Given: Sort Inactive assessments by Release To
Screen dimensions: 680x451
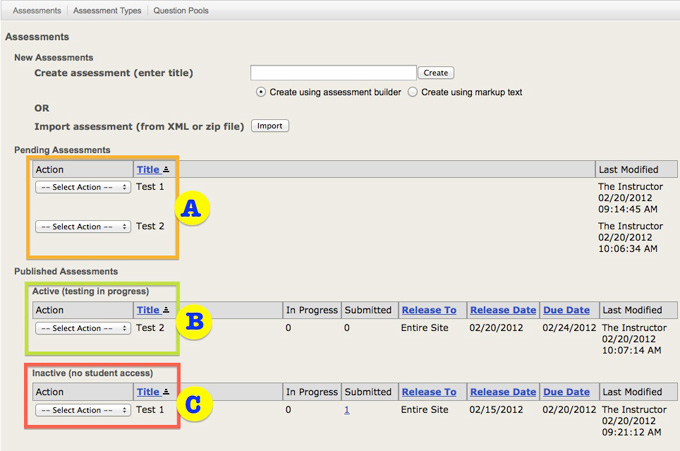Looking at the screenshot, I should [429, 392].
